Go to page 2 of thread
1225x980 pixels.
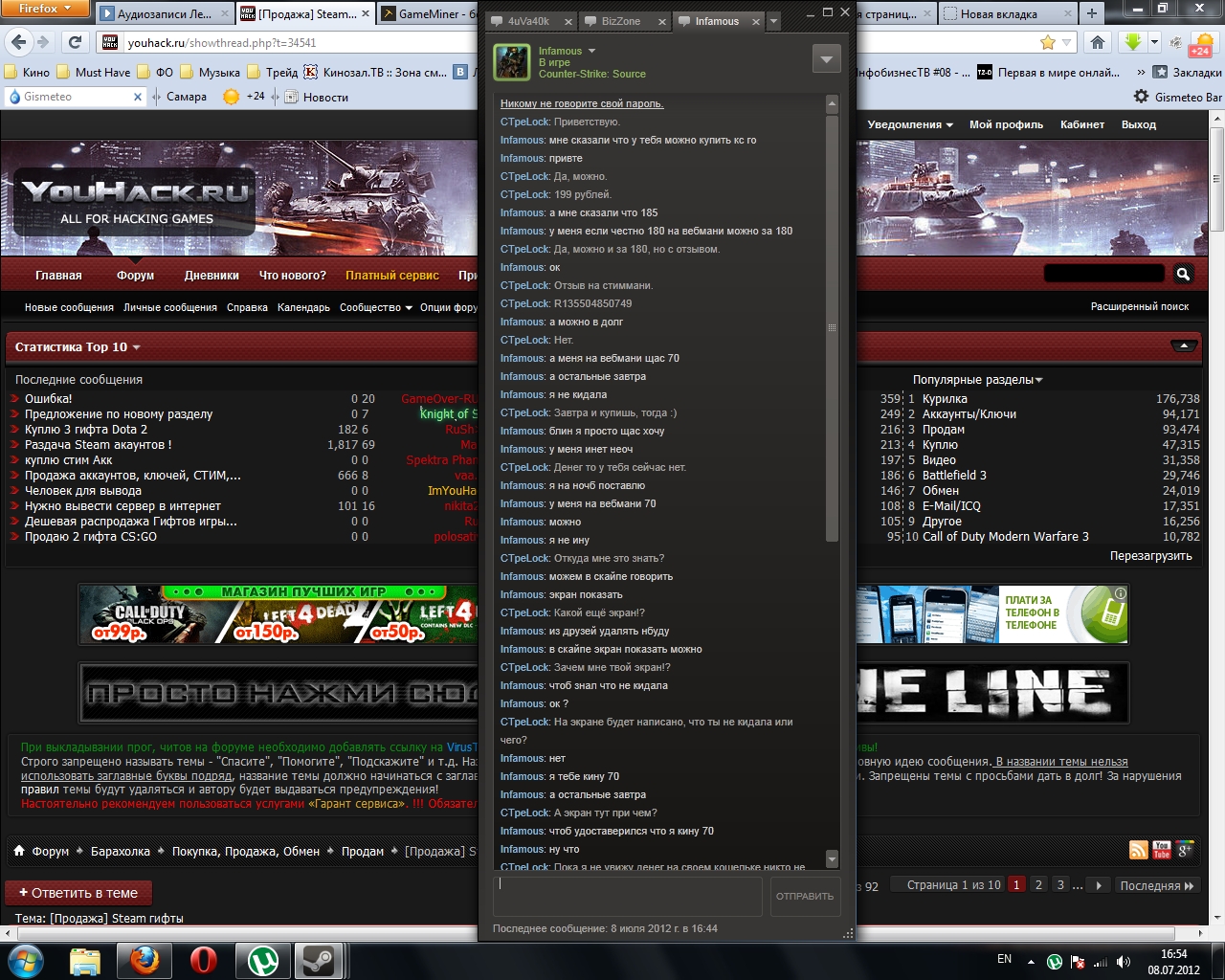point(1038,885)
